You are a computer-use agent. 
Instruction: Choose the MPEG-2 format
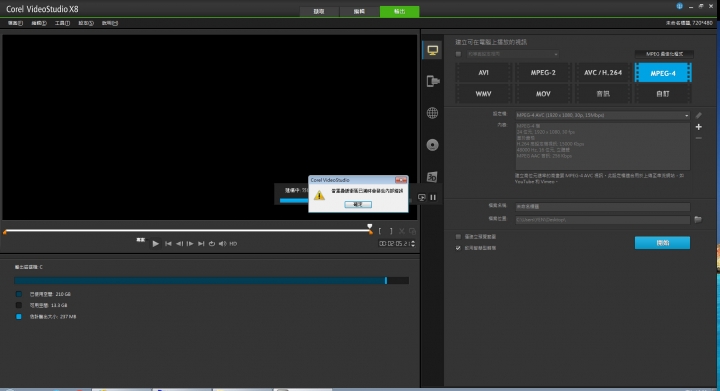pos(543,73)
